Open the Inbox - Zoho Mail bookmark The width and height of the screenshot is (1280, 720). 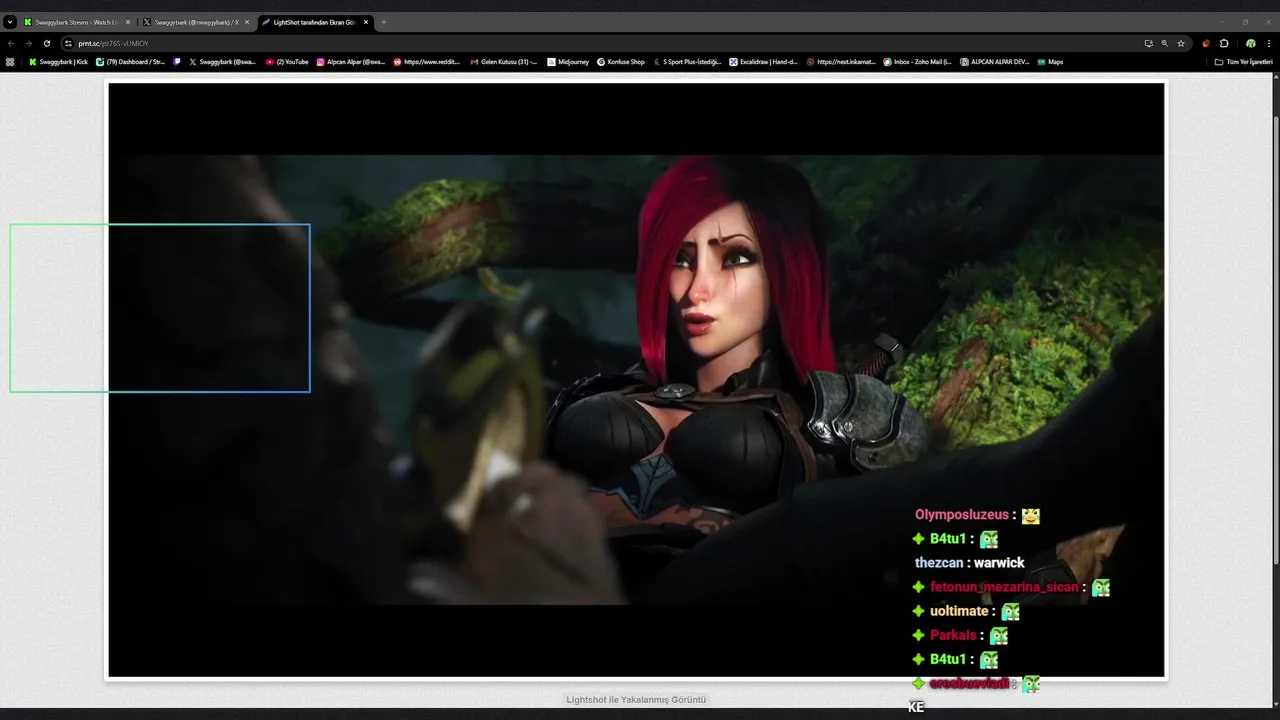coord(917,62)
